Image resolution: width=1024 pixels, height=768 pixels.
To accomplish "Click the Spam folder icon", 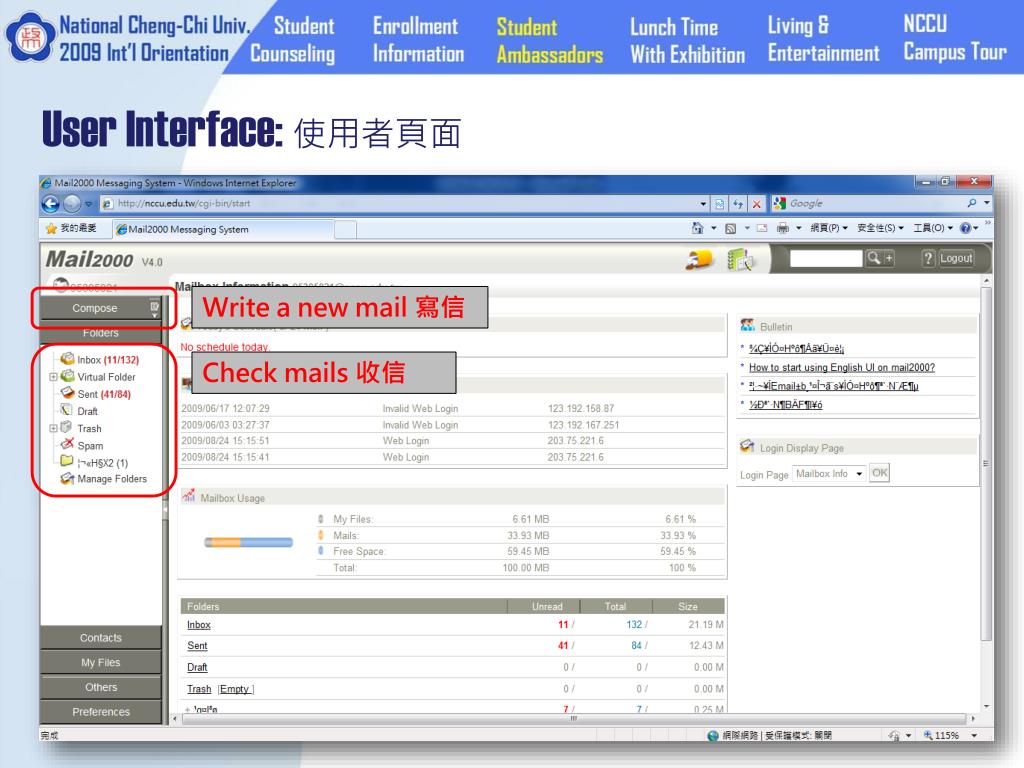I will coord(67,444).
